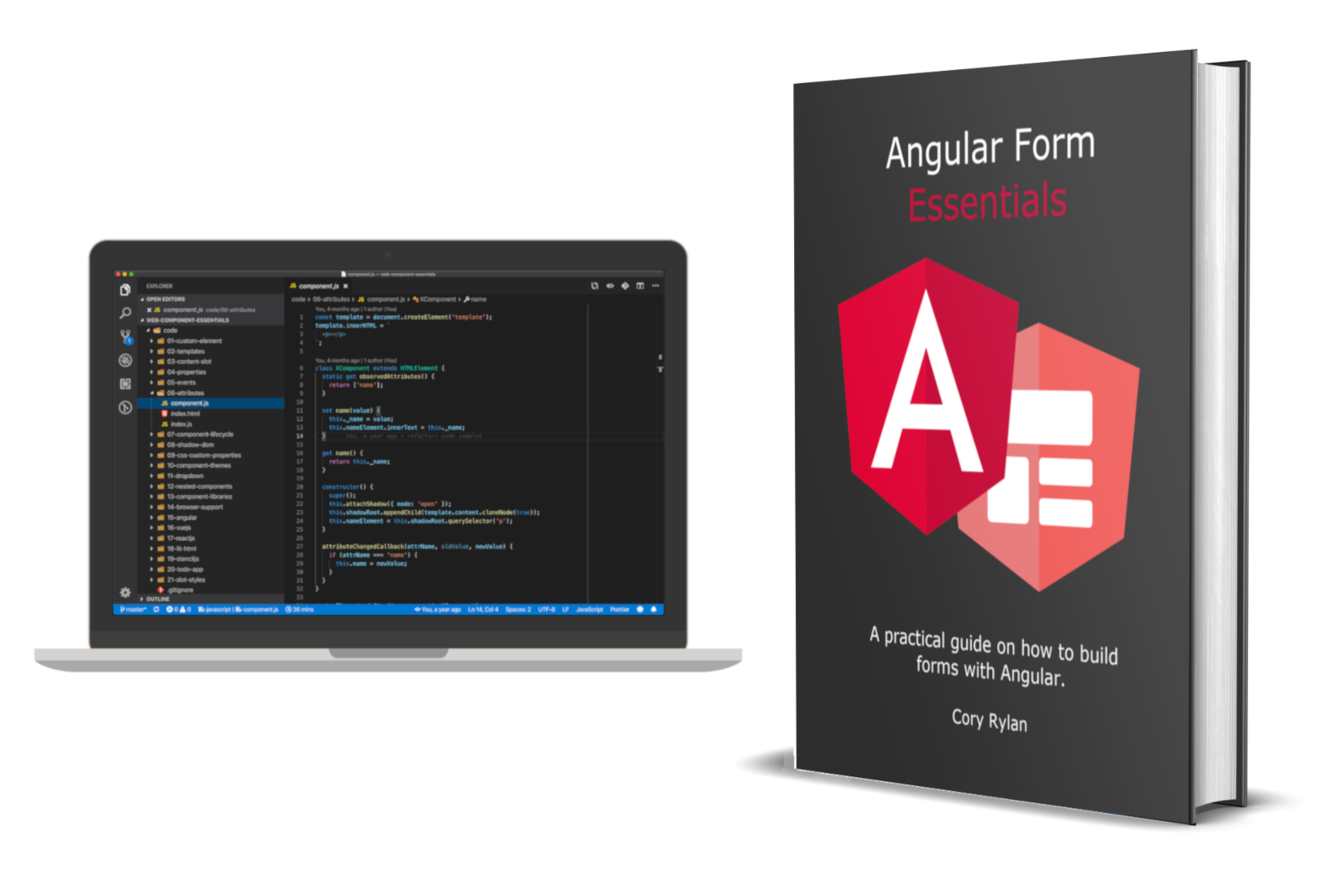Viewport: 1344px width, 896px height.
Task: Click the XComponent breadcrumb
Action: 436,300
